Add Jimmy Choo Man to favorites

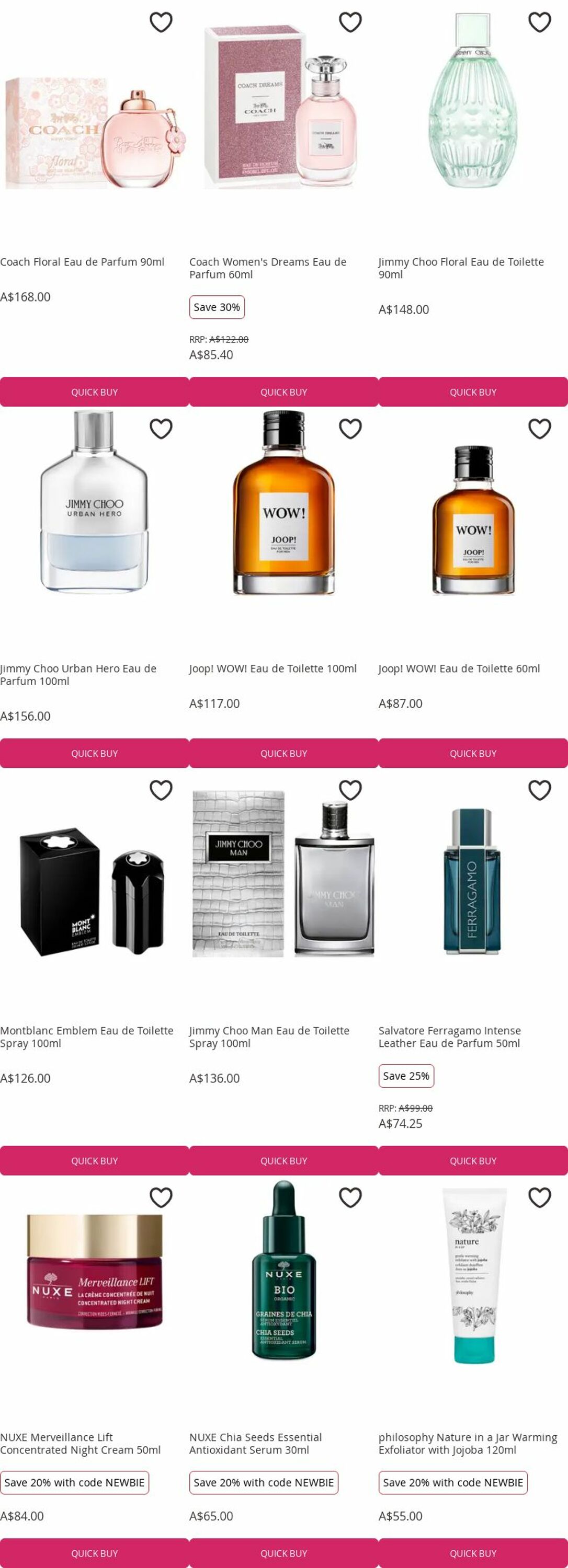click(350, 790)
